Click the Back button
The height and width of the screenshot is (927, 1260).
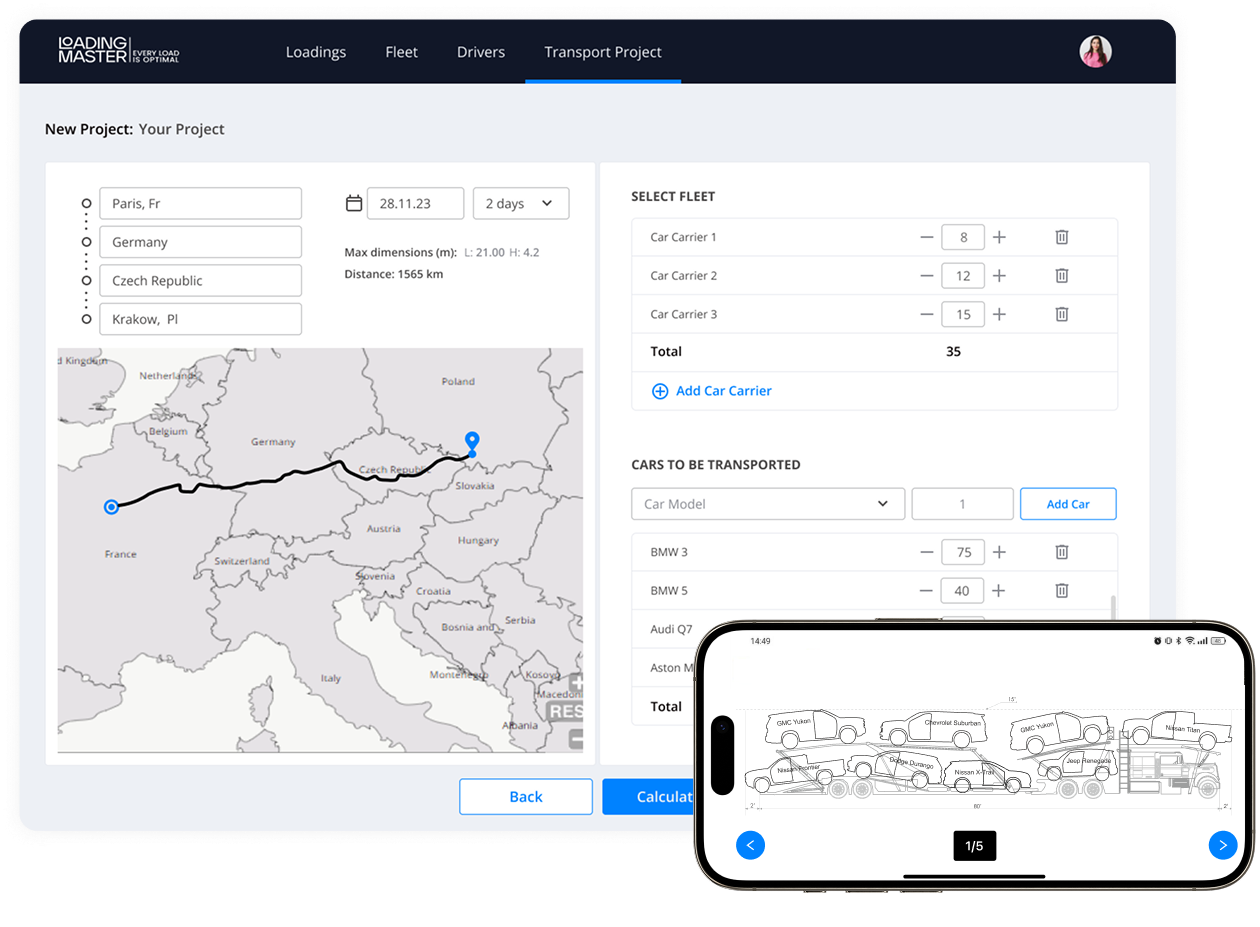click(x=525, y=796)
